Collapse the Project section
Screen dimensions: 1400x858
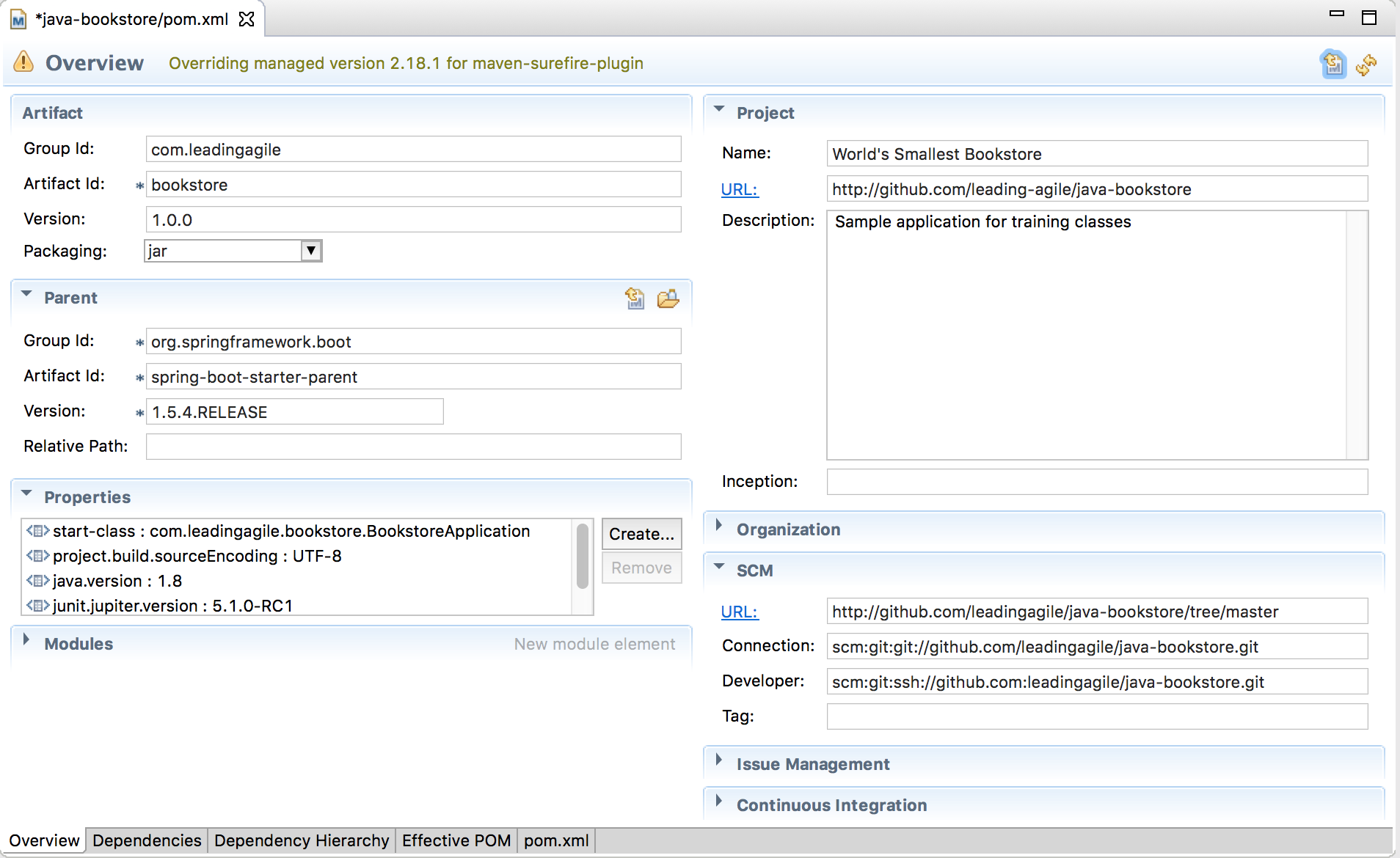tap(720, 109)
